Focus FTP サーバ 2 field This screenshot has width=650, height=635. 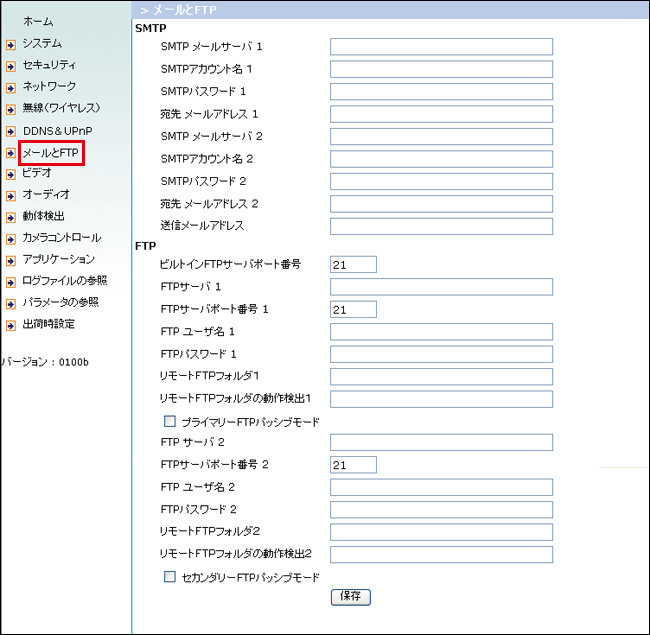pyautogui.click(x=441, y=442)
